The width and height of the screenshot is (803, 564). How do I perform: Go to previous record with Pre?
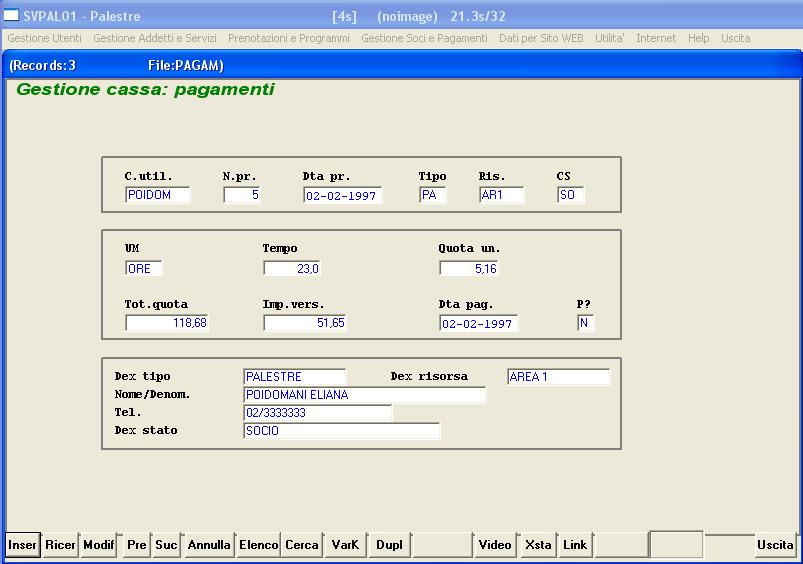click(x=137, y=545)
